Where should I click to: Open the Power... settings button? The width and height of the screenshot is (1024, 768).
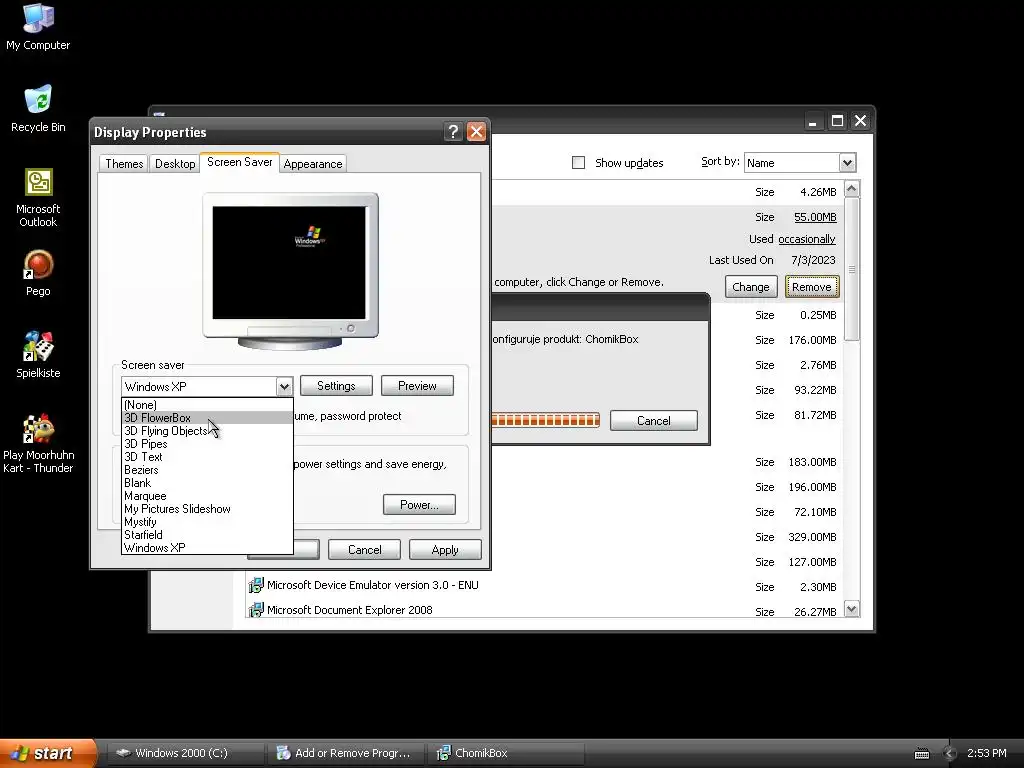tap(419, 505)
